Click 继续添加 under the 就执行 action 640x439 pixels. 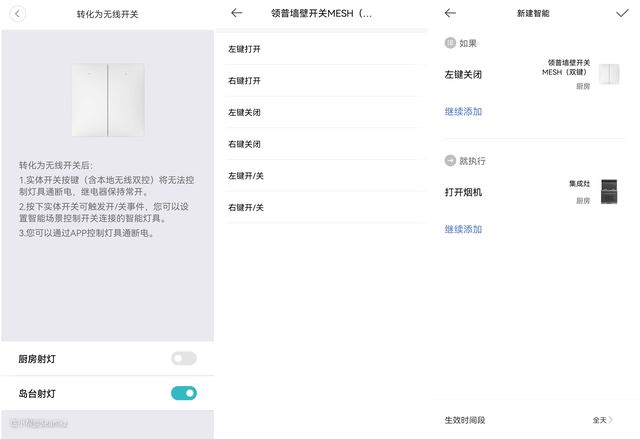[x=463, y=229]
